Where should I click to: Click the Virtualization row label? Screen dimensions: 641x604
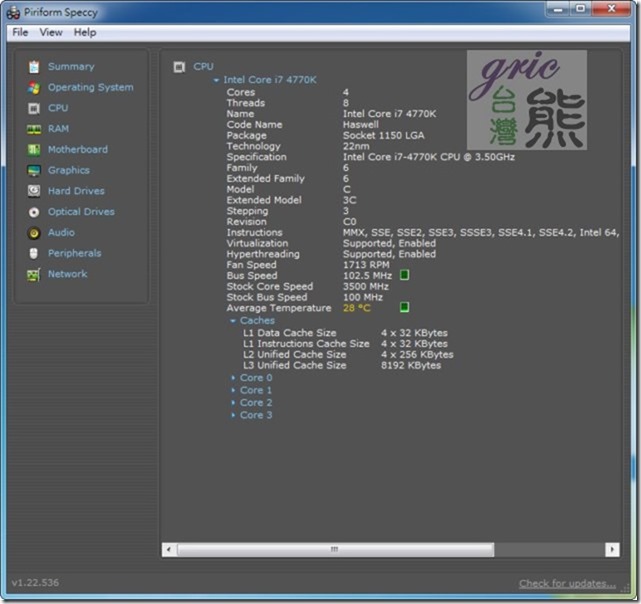point(258,243)
